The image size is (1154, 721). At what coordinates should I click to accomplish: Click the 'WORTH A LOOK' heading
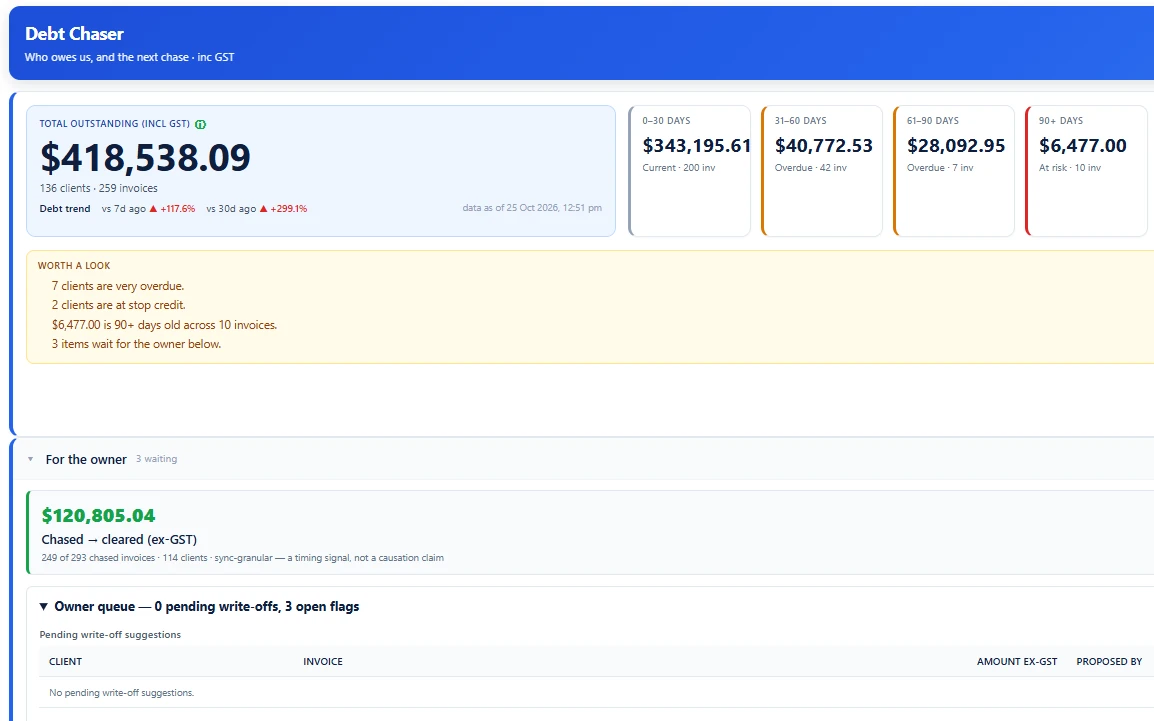[x=74, y=266]
